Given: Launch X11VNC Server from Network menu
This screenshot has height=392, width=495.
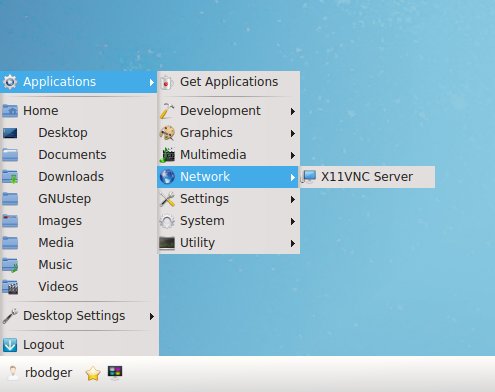Looking at the screenshot, I should [x=367, y=177].
